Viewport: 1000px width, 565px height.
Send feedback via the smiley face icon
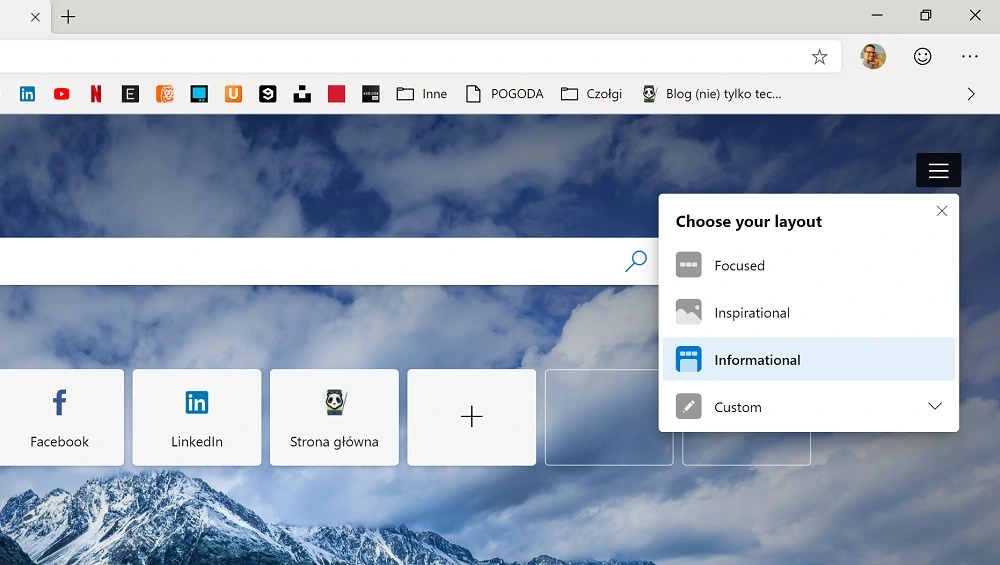(x=922, y=57)
